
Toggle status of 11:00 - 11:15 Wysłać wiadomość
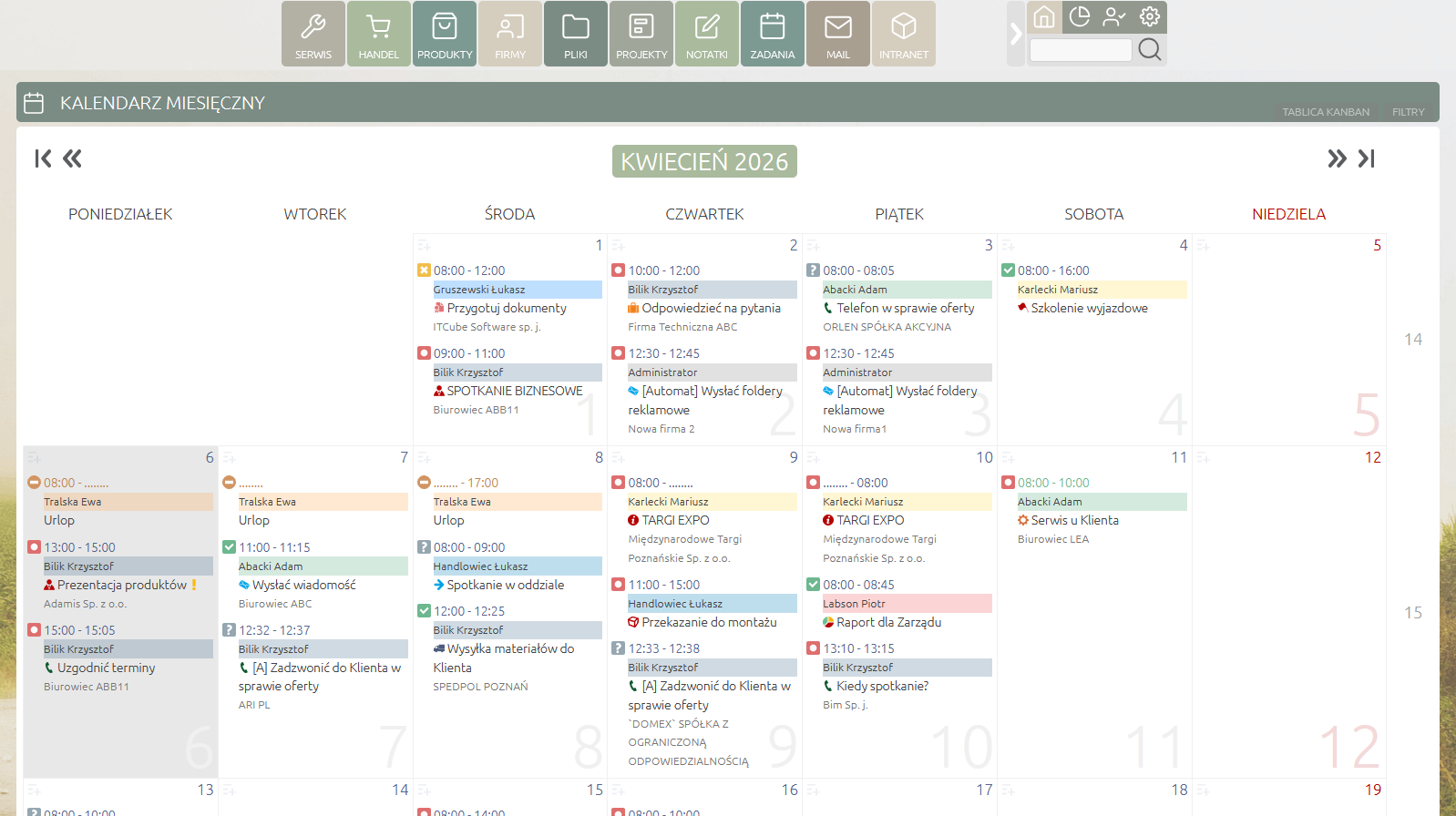(x=229, y=547)
